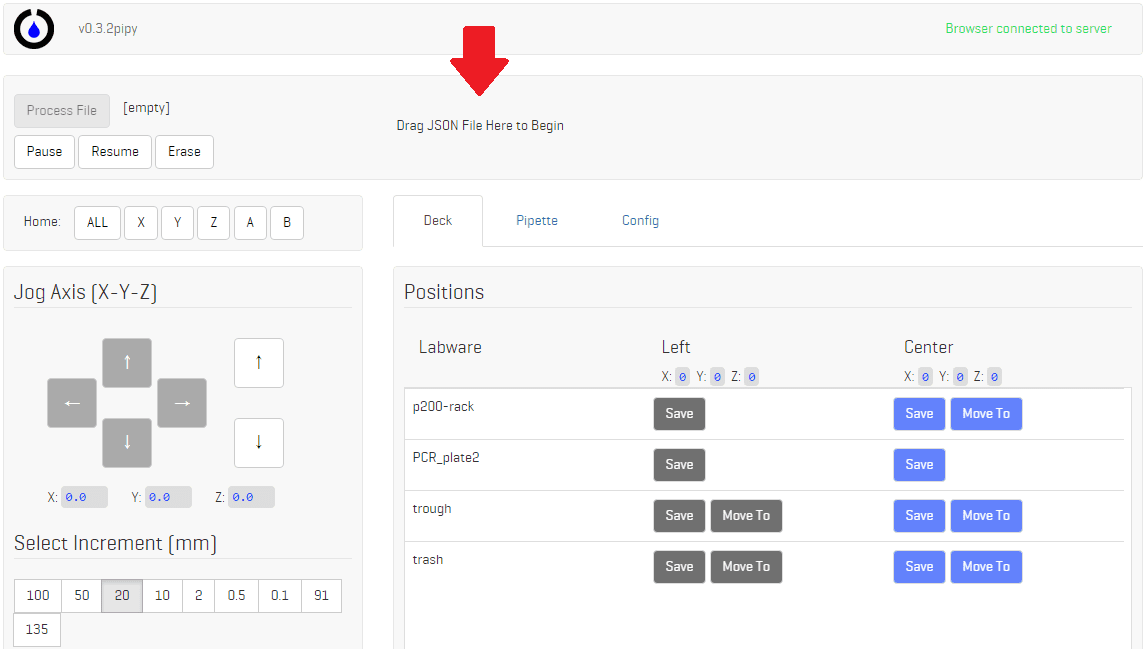Viewport: 1148px width, 649px height.
Task: Click the Browser connected to server status
Action: (x=1028, y=28)
